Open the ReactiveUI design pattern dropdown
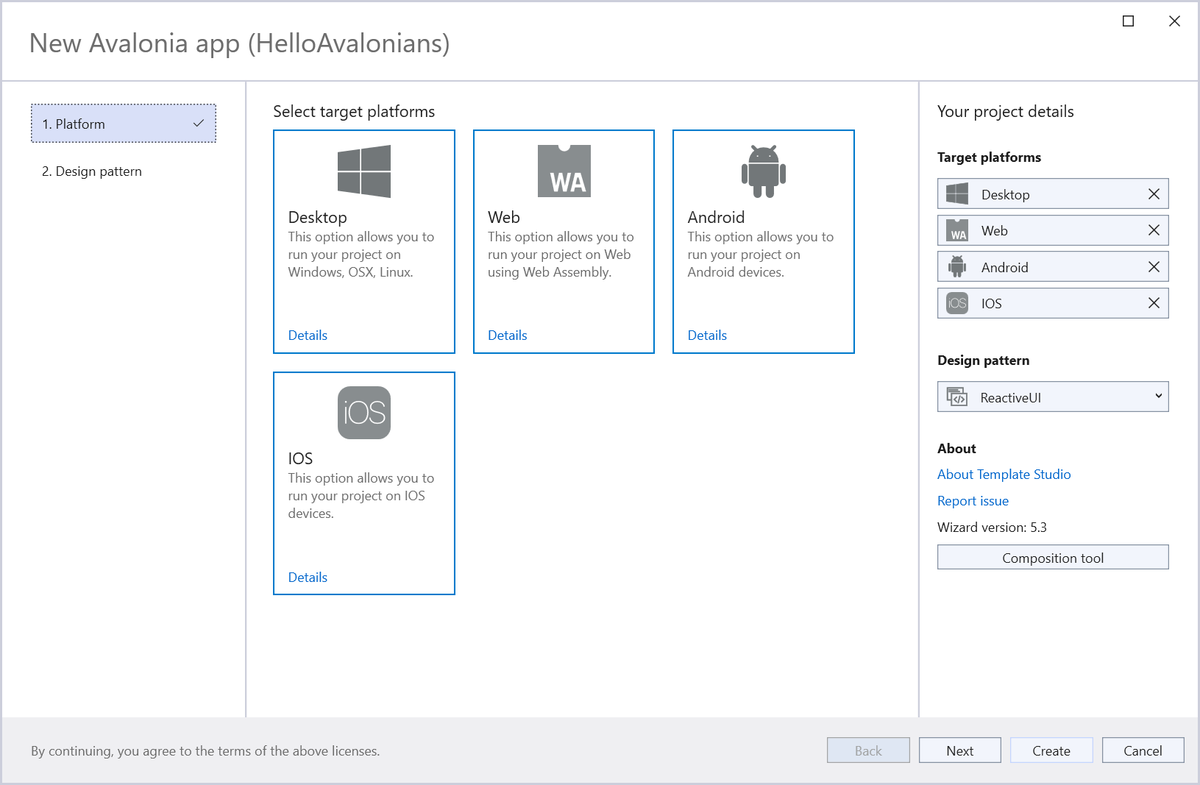The width and height of the screenshot is (1200, 785). click(x=1053, y=397)
